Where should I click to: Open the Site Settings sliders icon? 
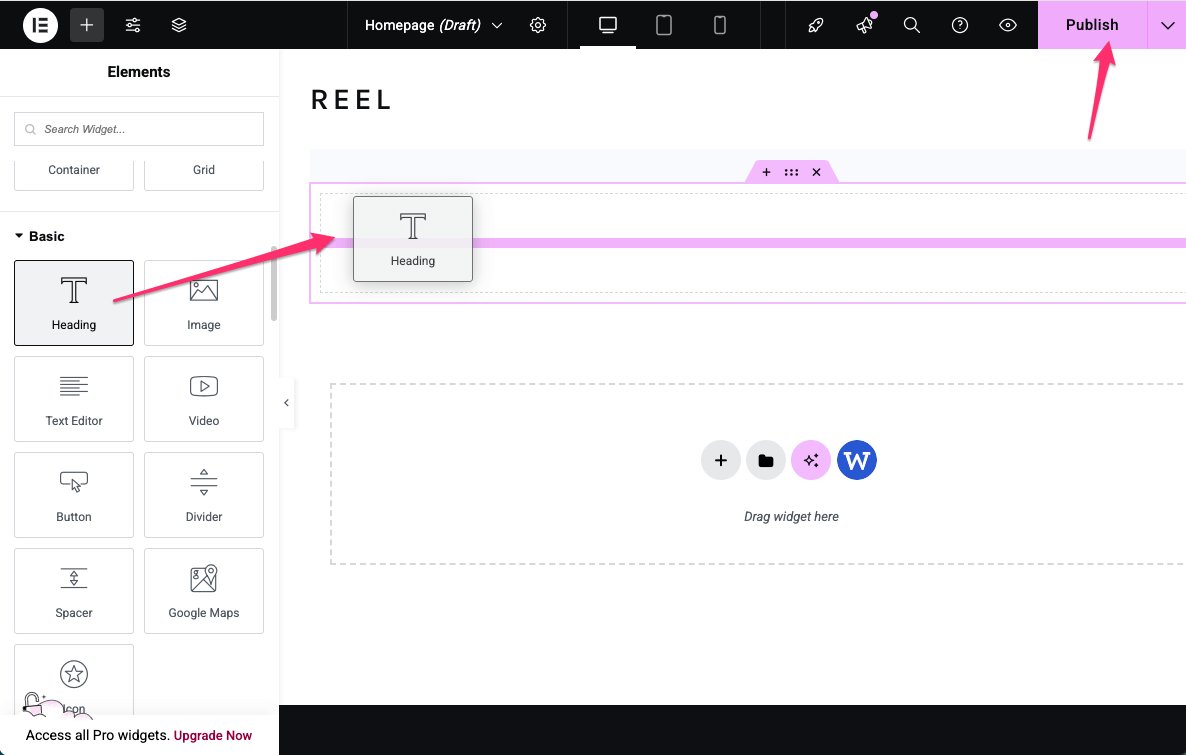tap(133, 25)
